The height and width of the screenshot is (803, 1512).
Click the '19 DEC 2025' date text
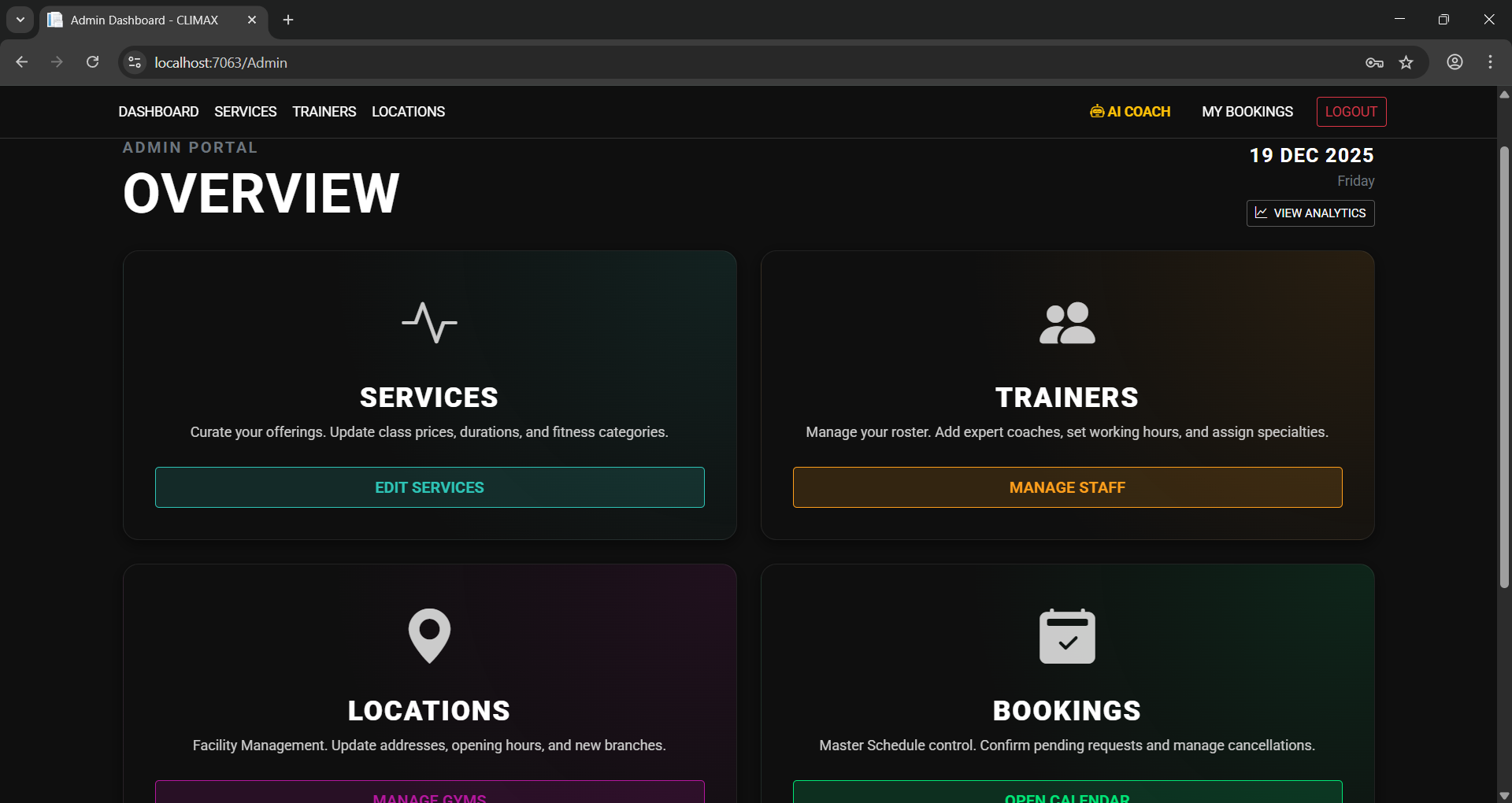click(1312, 155)
